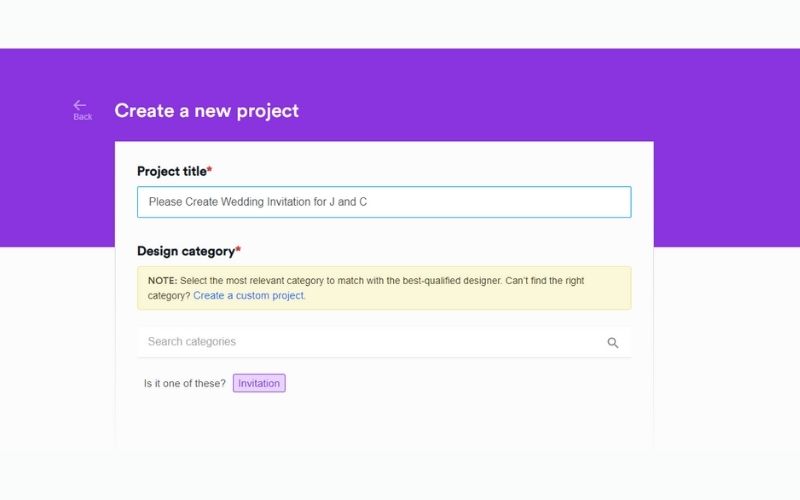Click the small Back text label

pos(82,117)
